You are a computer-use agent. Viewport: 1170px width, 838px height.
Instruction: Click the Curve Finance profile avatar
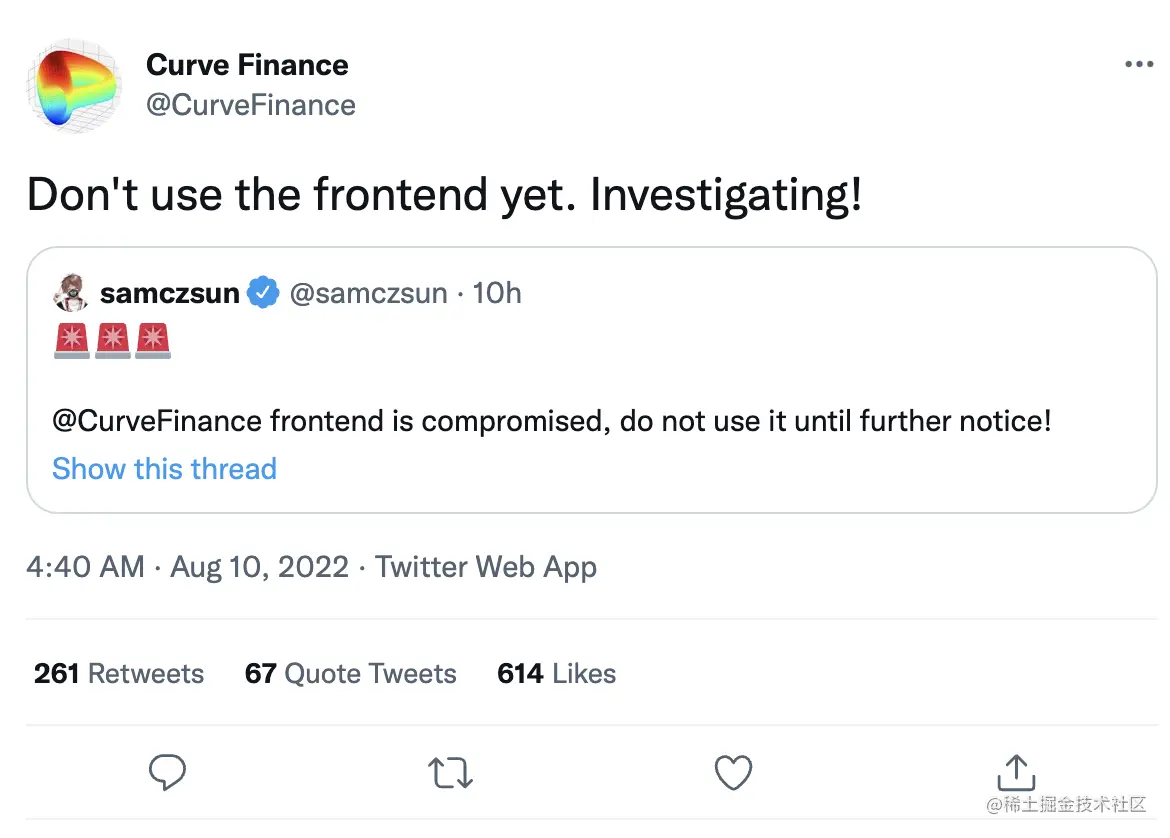(x=75, y=86)
